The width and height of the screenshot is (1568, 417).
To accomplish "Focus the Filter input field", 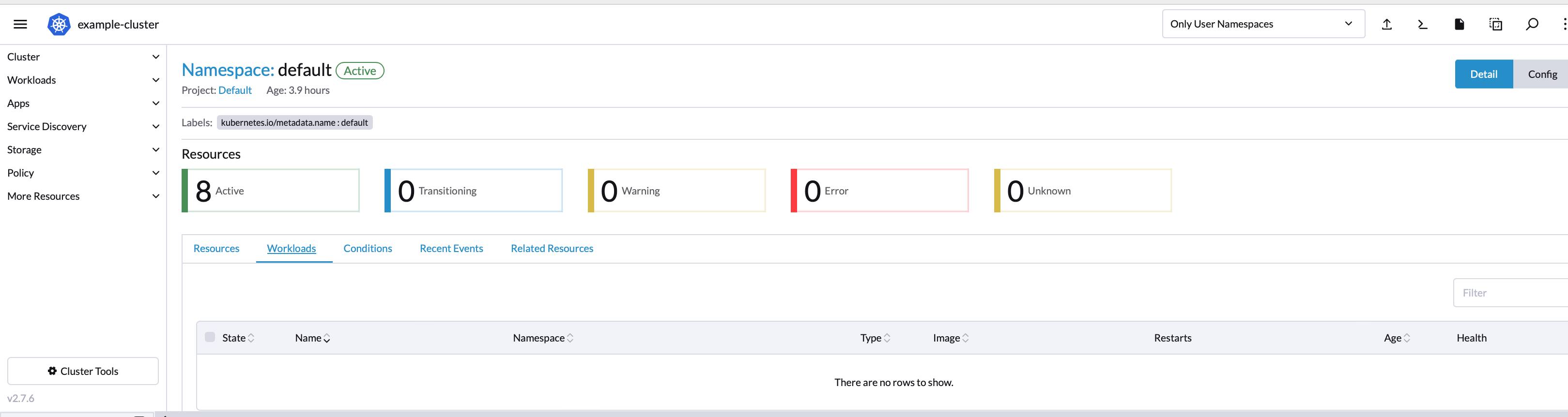I will pyautogui.click(x=1509, y=293).
